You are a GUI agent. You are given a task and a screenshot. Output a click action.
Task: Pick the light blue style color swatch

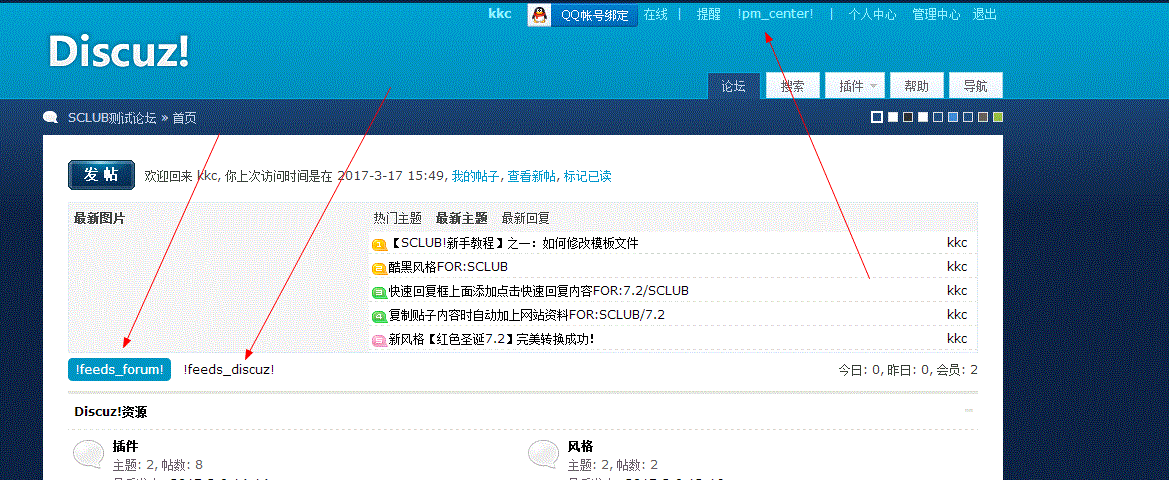coord(953,117)
